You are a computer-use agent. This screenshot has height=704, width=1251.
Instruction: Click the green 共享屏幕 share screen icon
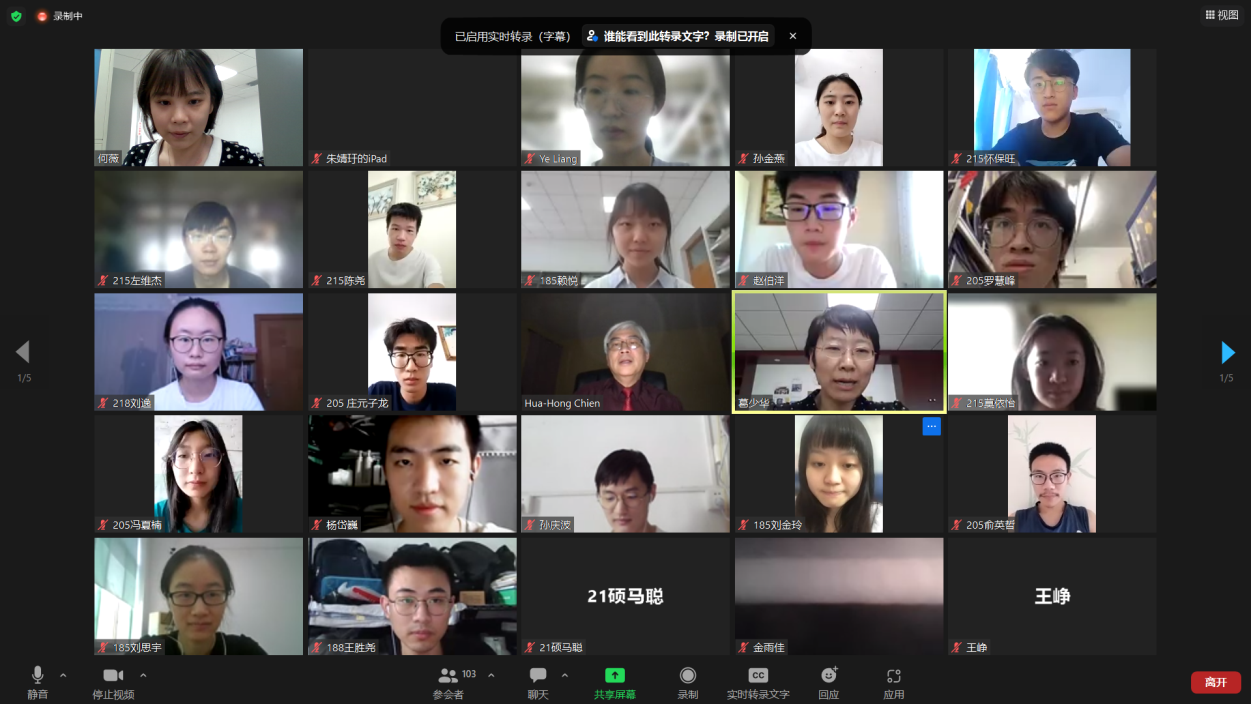coord(615,676)
